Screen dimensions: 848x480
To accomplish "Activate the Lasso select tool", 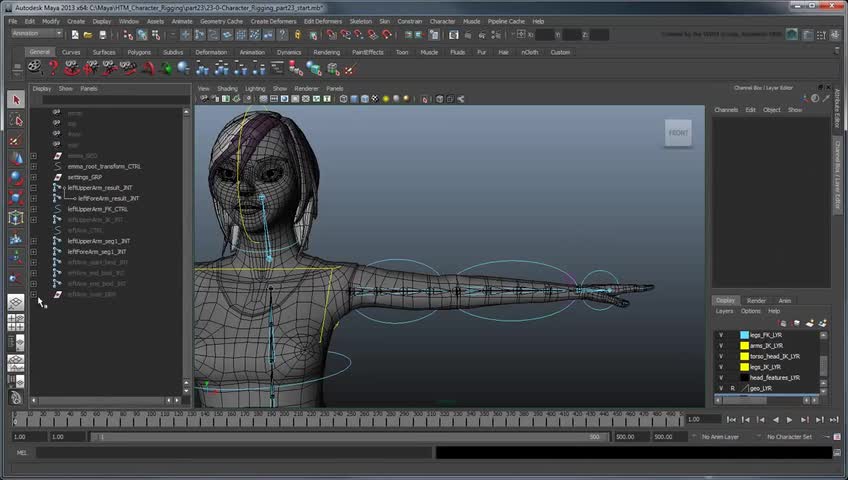I will [x=16, y=120].
